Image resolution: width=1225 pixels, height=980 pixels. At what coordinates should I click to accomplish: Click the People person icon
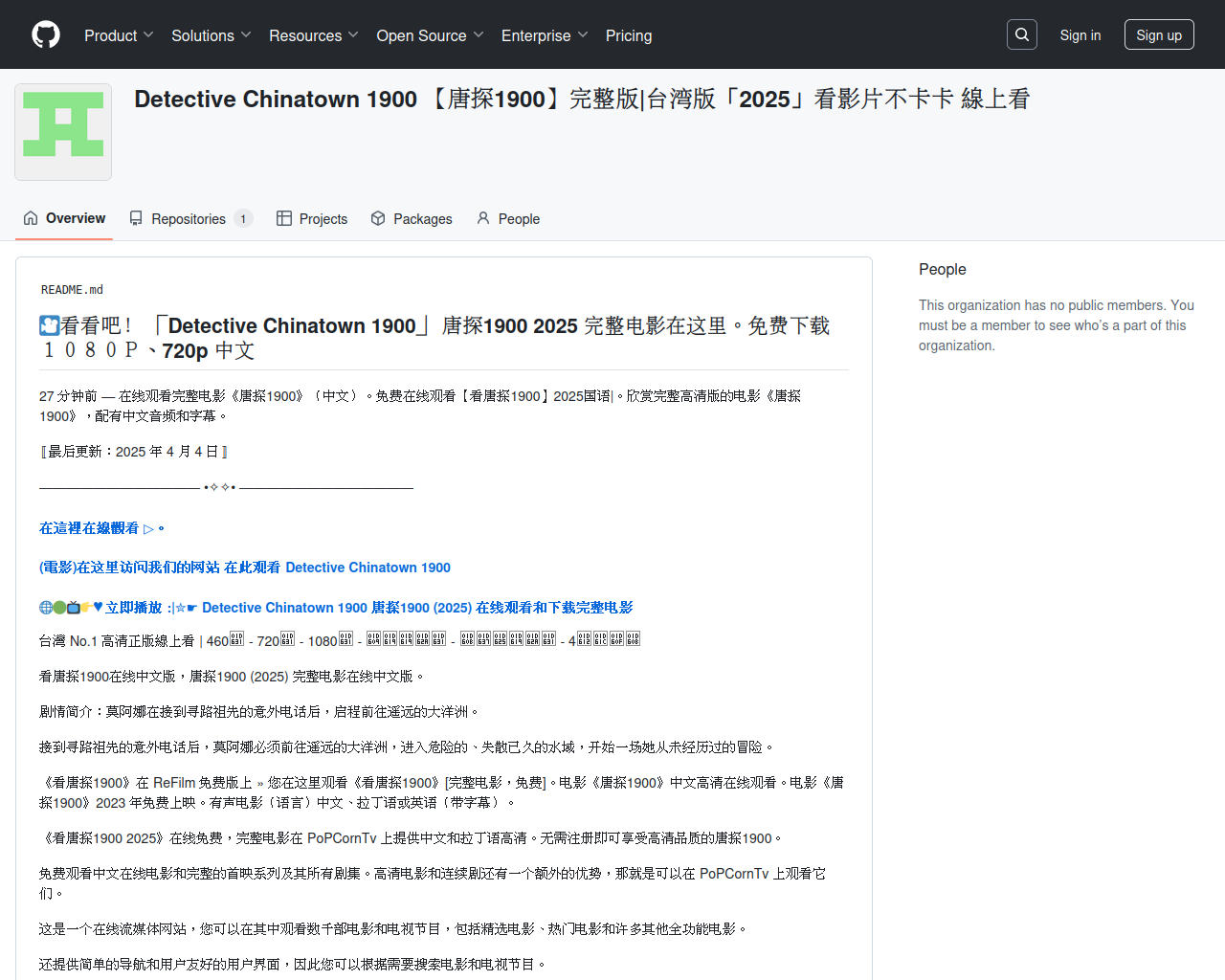point(483,218)
